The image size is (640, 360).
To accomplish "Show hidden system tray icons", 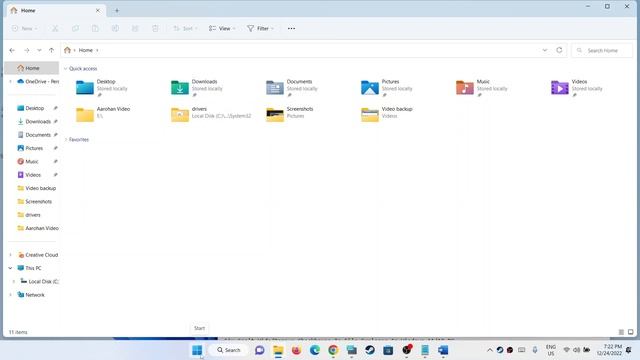I will point(489,350).
